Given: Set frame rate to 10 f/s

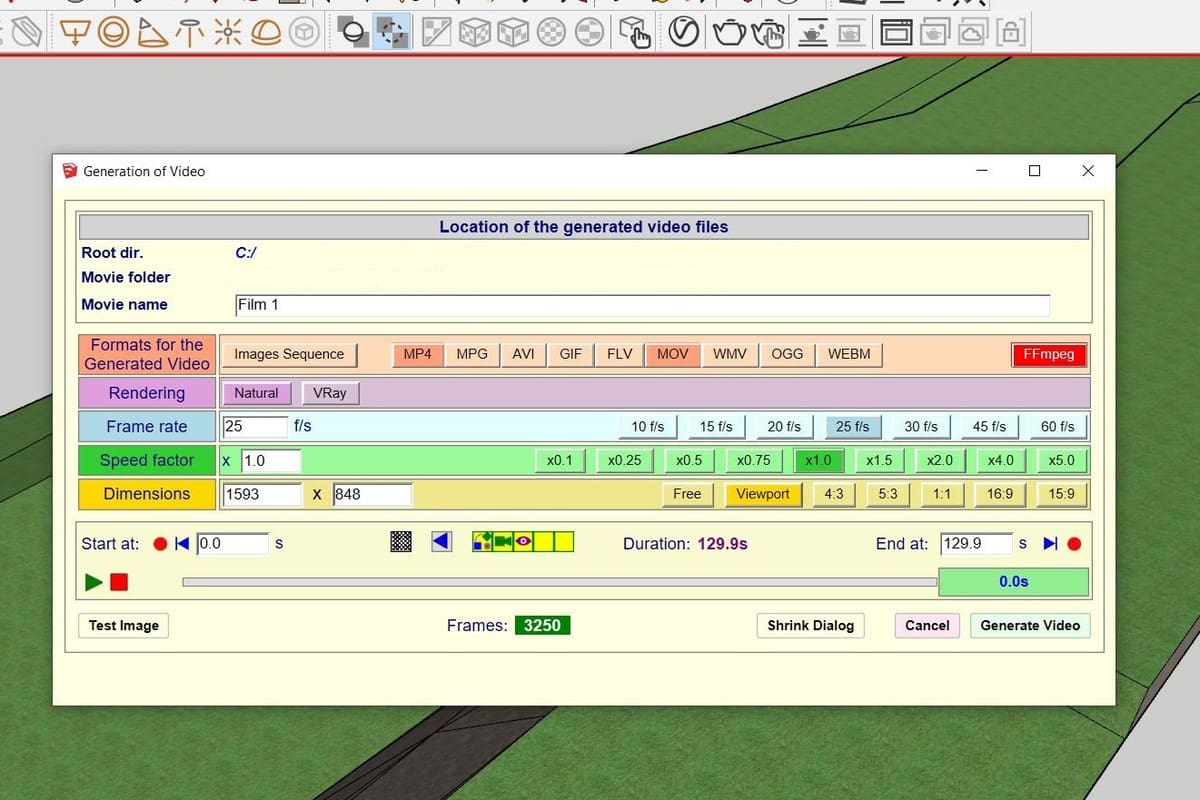Looking at the screenshot, I should tap(648, 427).
